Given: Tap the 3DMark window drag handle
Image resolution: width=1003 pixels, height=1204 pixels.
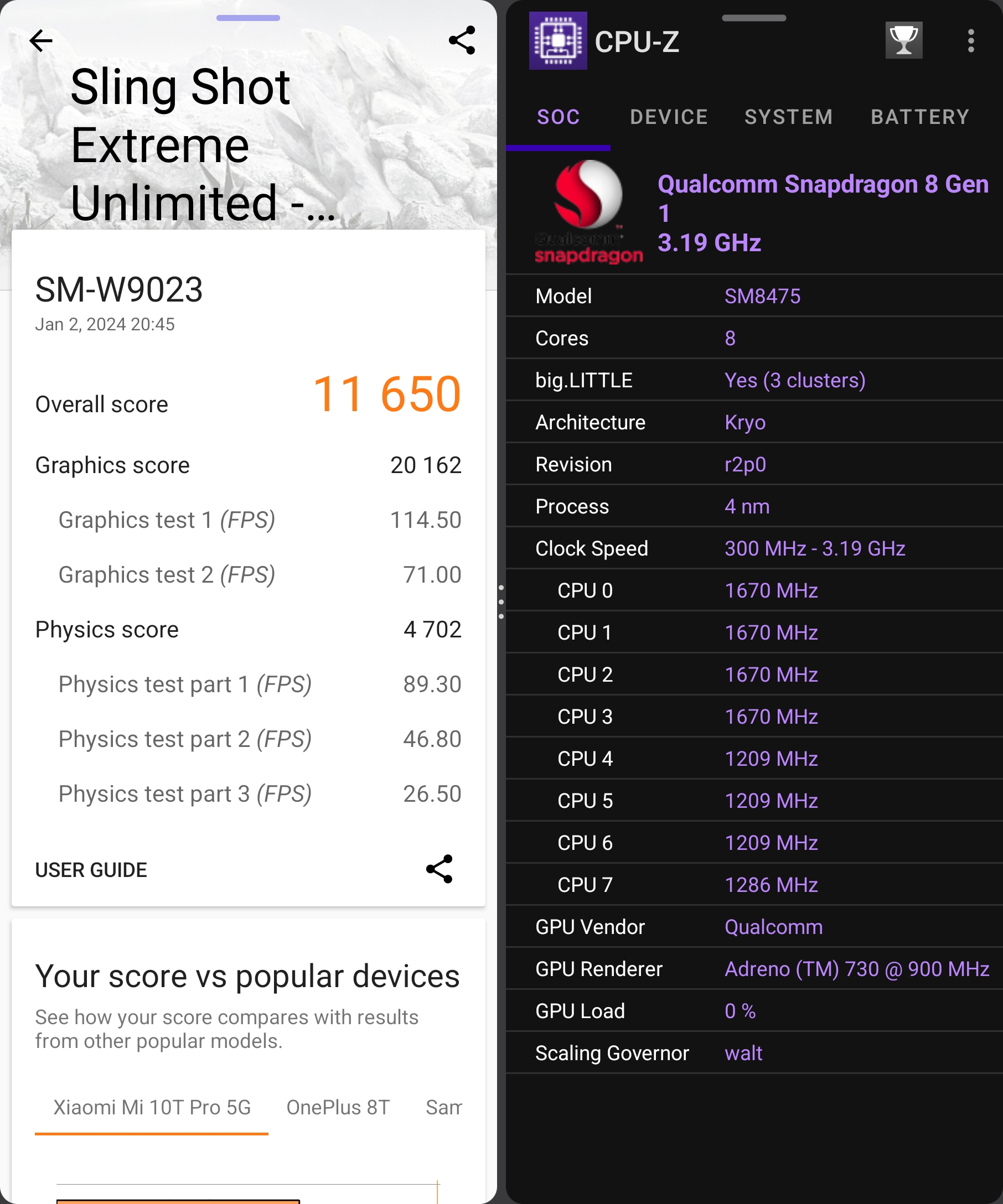Looking at the screenshot, I should click(x=248, y=18).
